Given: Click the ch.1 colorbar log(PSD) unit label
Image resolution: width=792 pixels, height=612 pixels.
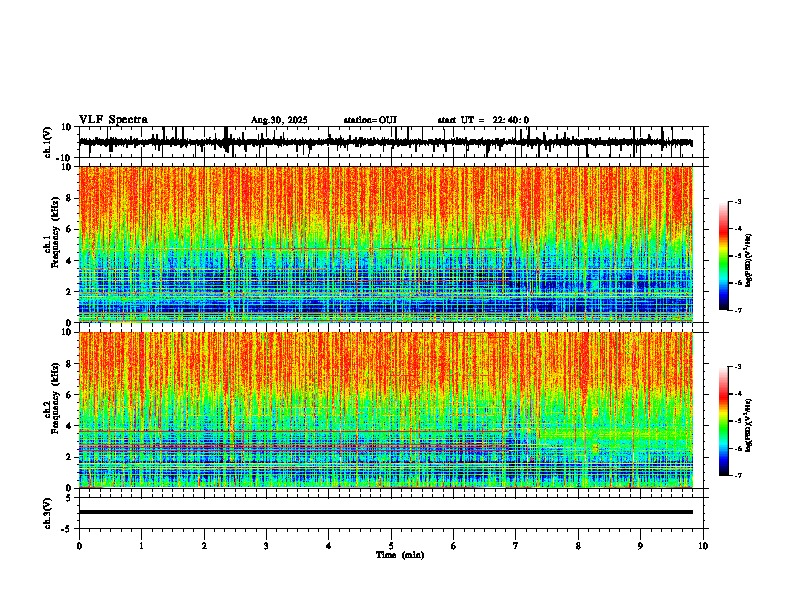Looking at the screenshot, I should click(749, 260).
